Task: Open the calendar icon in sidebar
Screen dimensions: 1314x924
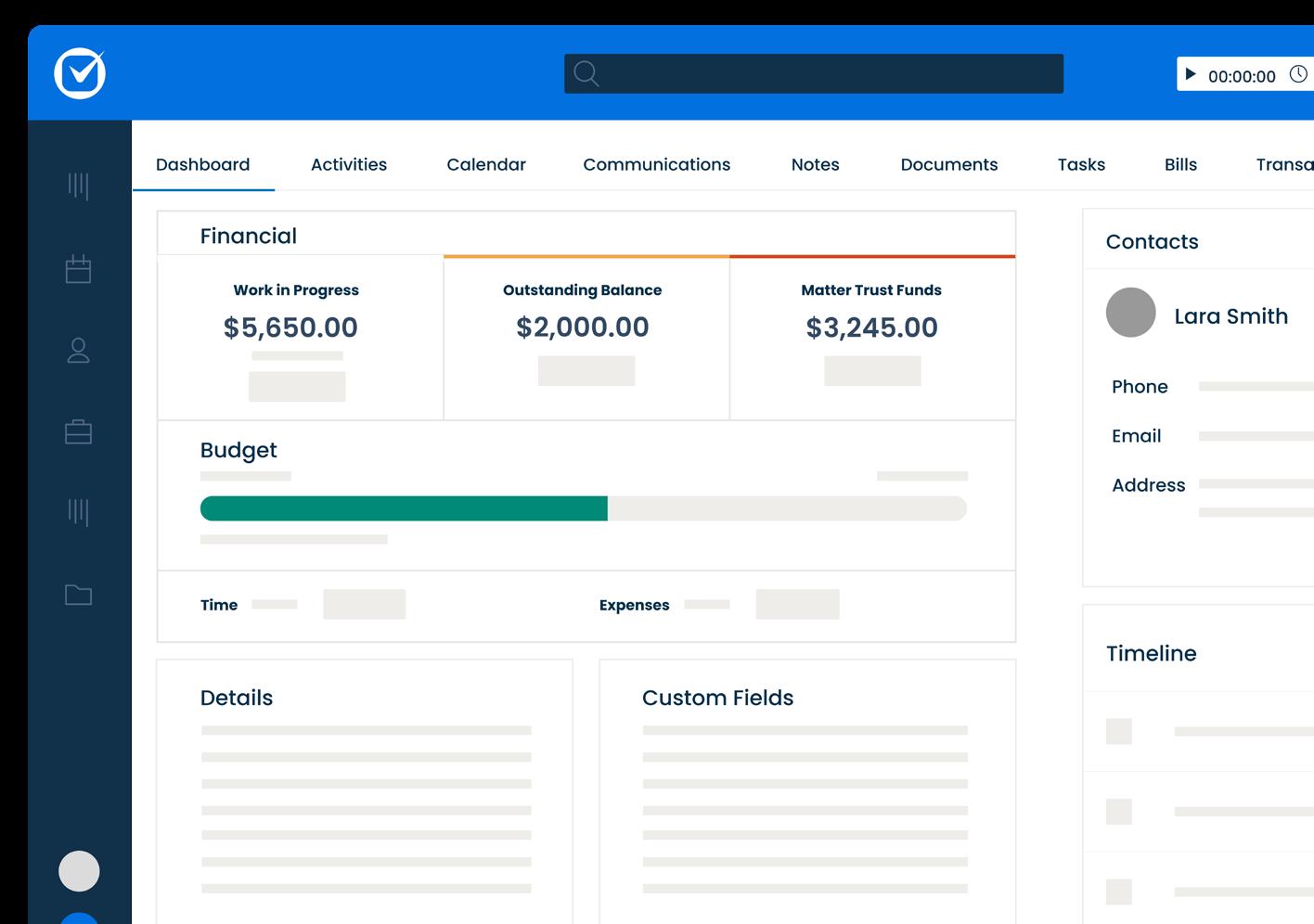Action: pos(78,268)
